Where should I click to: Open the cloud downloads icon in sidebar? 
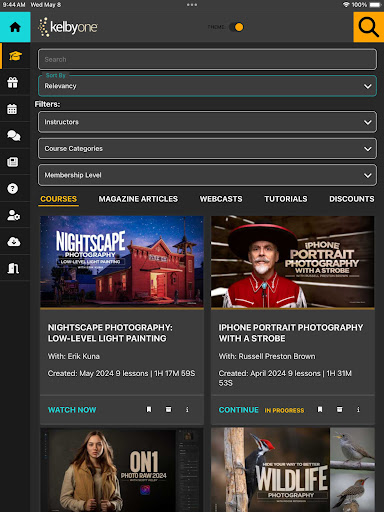click(x=14, y=242)
